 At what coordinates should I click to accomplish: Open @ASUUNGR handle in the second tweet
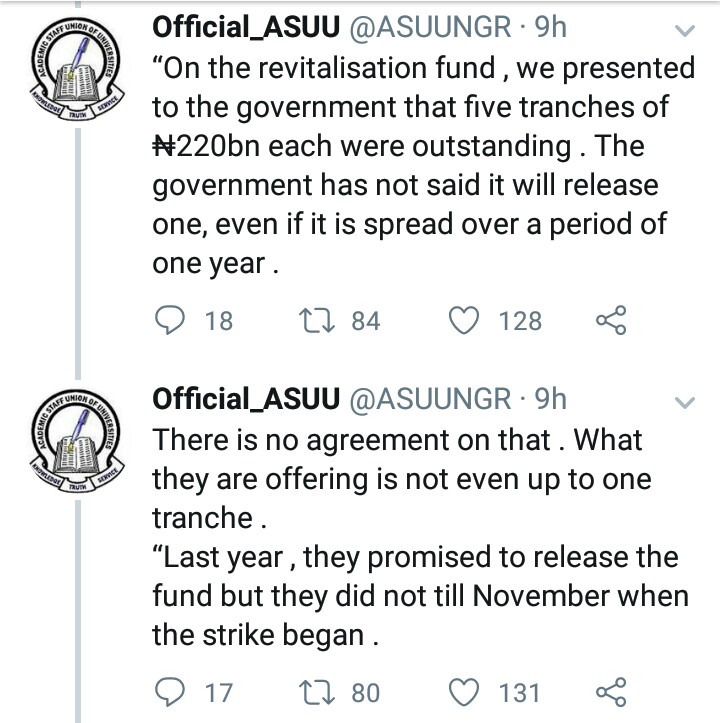430,399
